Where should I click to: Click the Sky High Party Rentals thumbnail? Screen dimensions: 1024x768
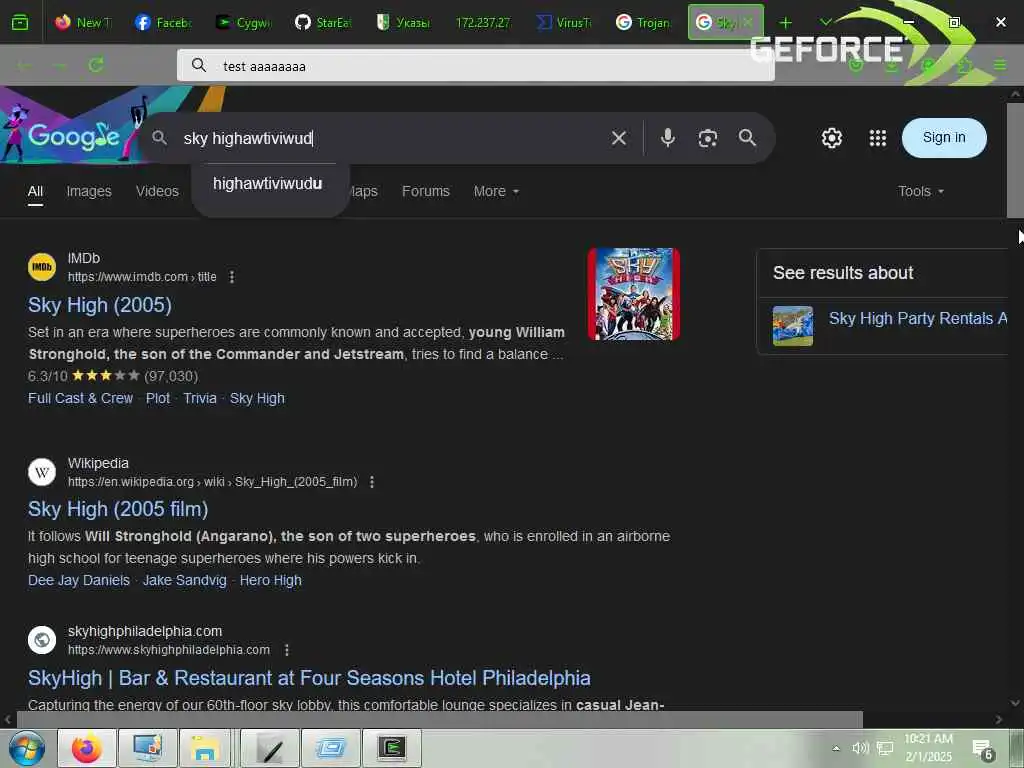click(x=793, y=326)
